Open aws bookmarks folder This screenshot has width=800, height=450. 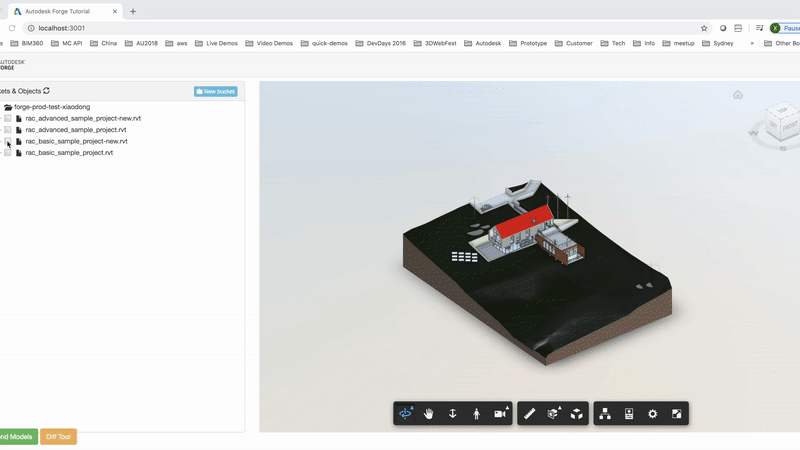(x=176, y=43)
